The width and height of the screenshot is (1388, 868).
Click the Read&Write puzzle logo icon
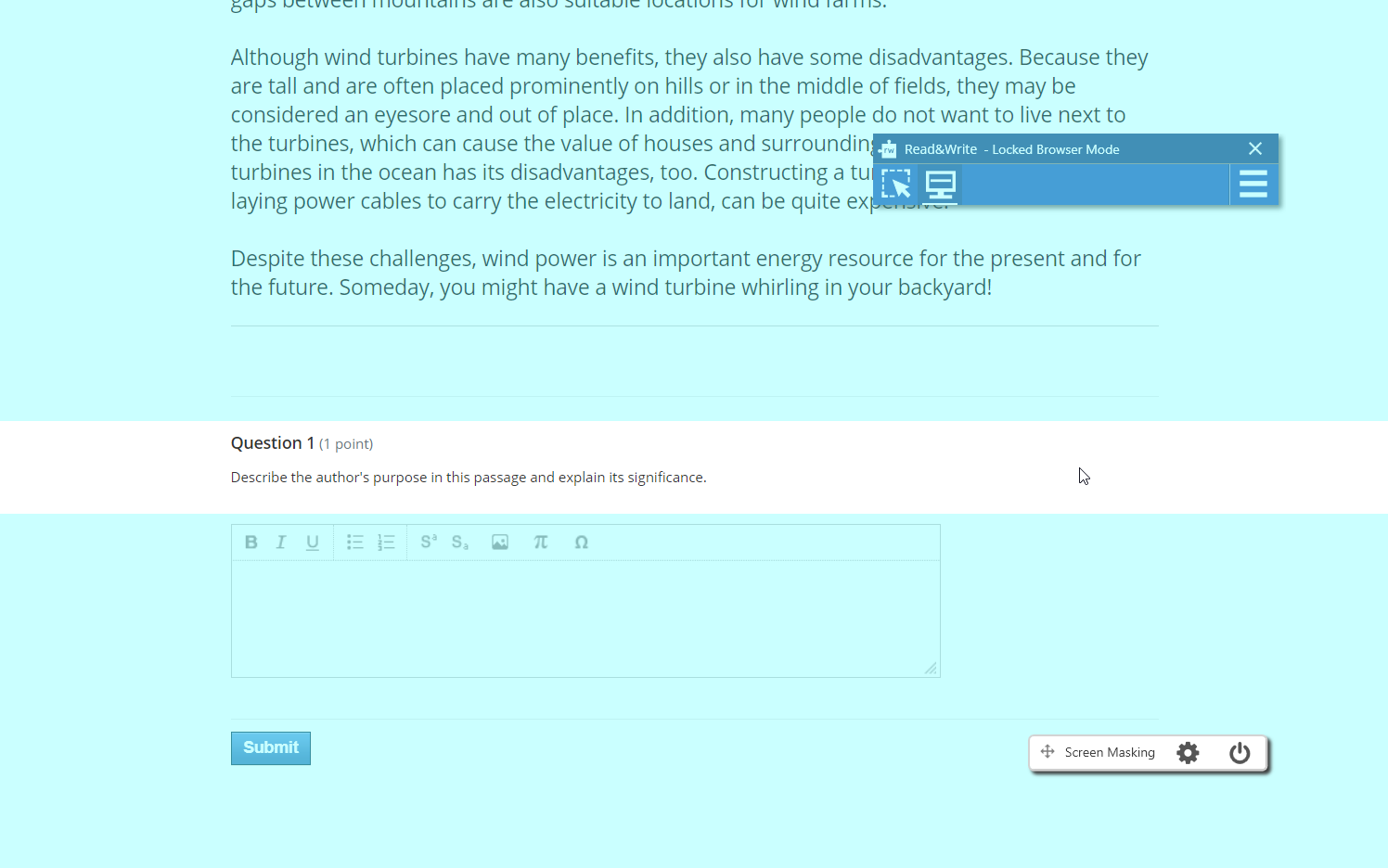tap(888, 149)
